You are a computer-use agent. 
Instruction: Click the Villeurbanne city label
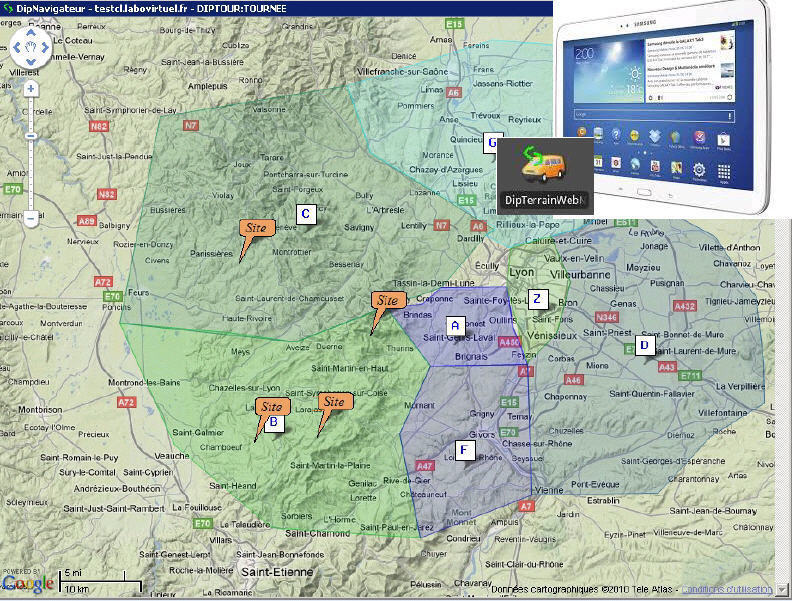[x=580, y=275]
